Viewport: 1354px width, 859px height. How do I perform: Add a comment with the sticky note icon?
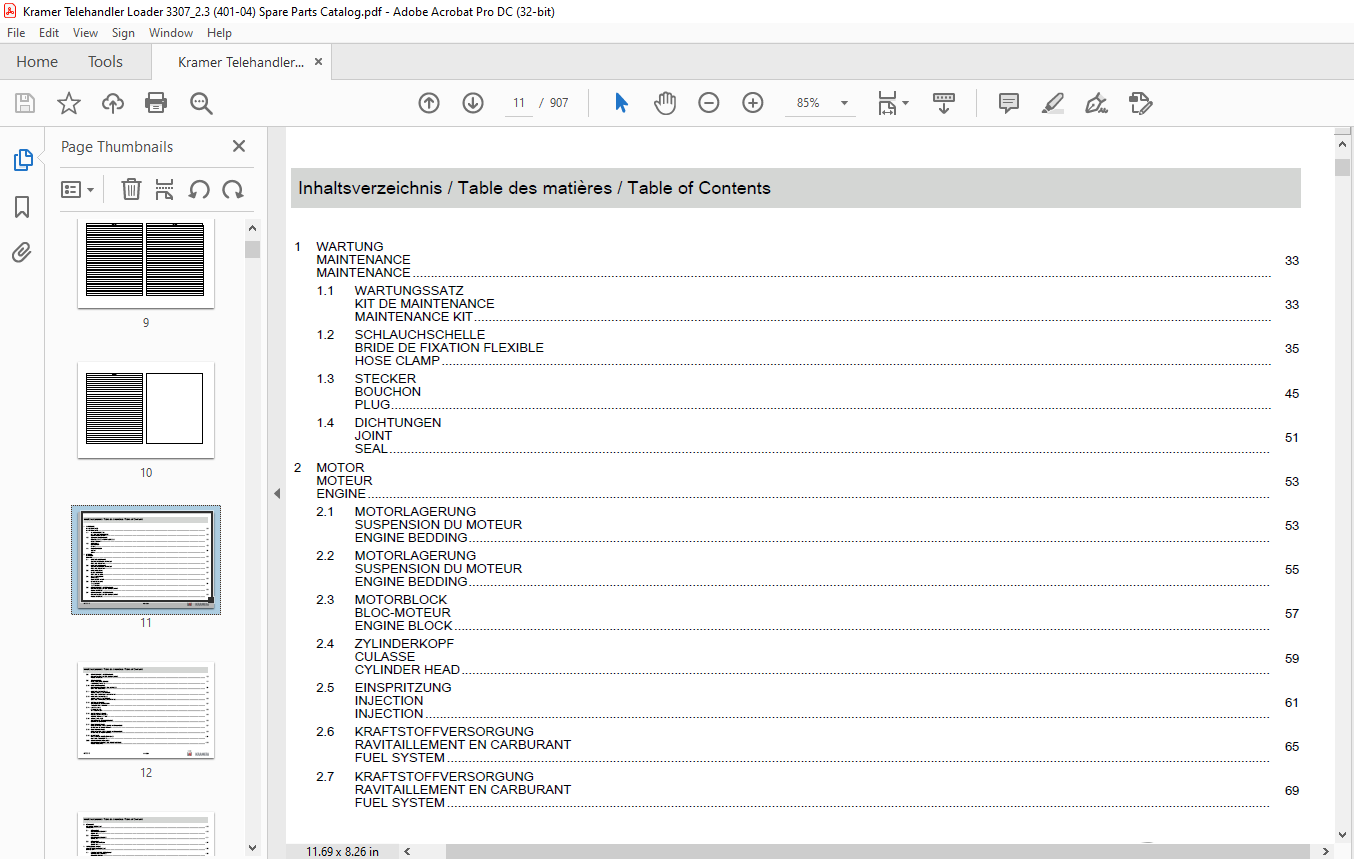[1009, 103]
